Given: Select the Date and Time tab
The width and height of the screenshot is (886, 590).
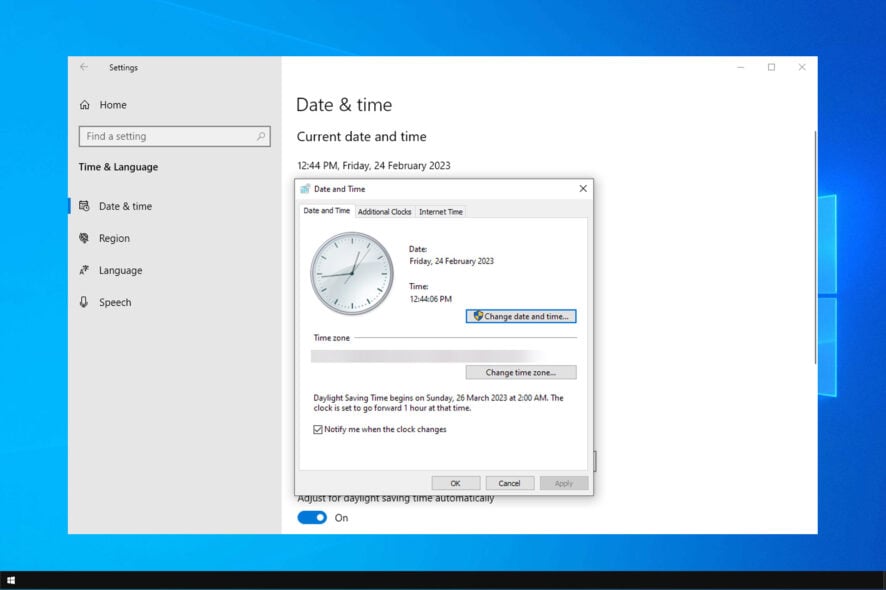Looking at the screenshot, I should (327, 211).
